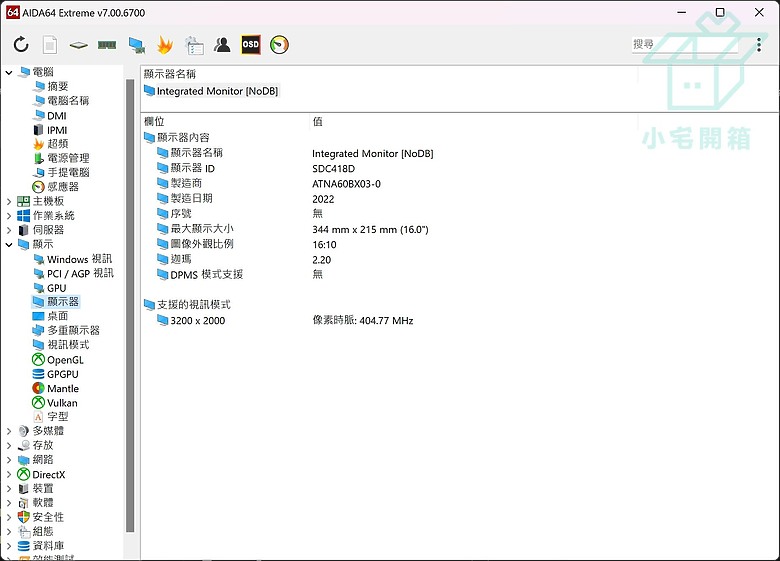This screenshot has width=780, height=561.
Task: Click the Refresh toolbar icon
Action: pyautogui.click(x=21, y=45)
